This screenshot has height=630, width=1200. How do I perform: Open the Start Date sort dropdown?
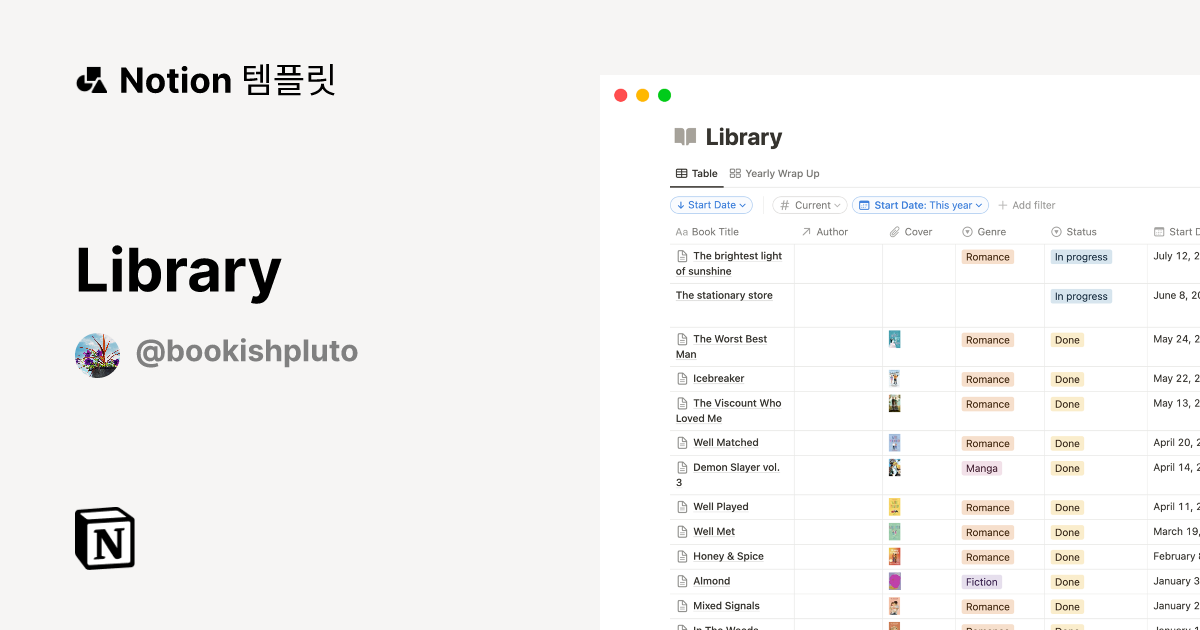click(711, 205)
